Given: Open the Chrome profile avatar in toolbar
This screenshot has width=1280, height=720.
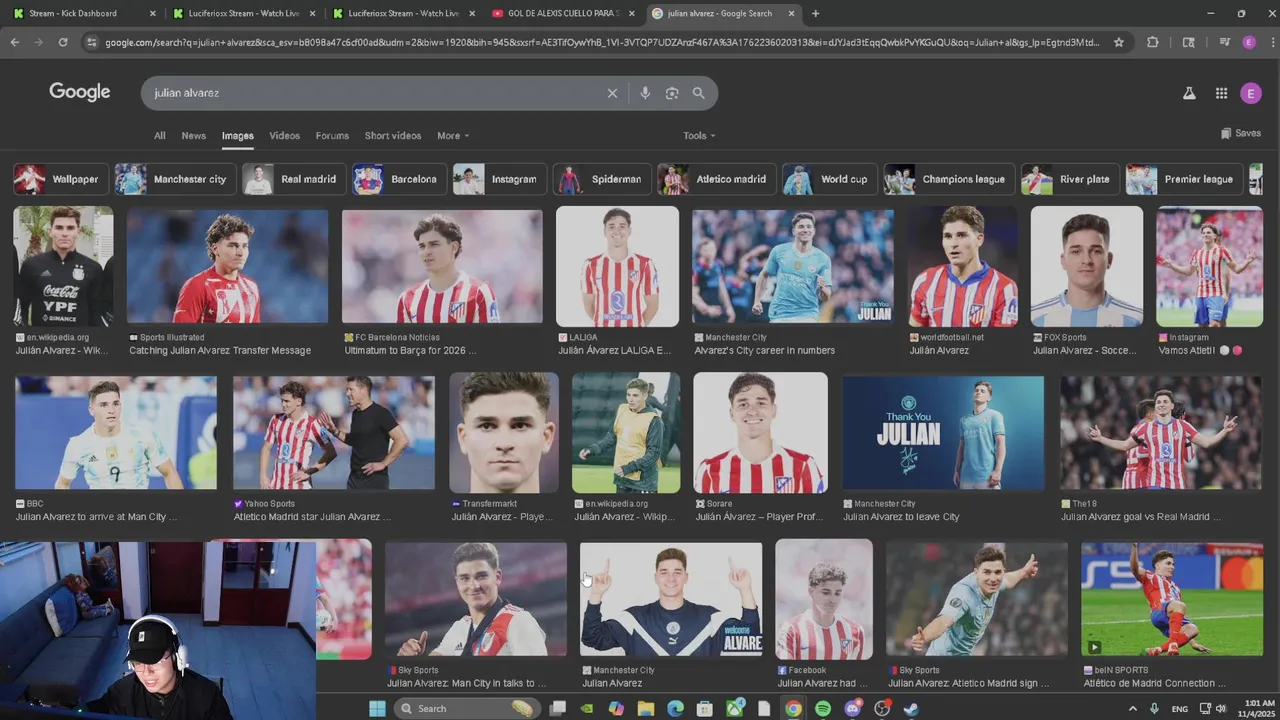Looking at the screenshot, I should [1249, 42].
